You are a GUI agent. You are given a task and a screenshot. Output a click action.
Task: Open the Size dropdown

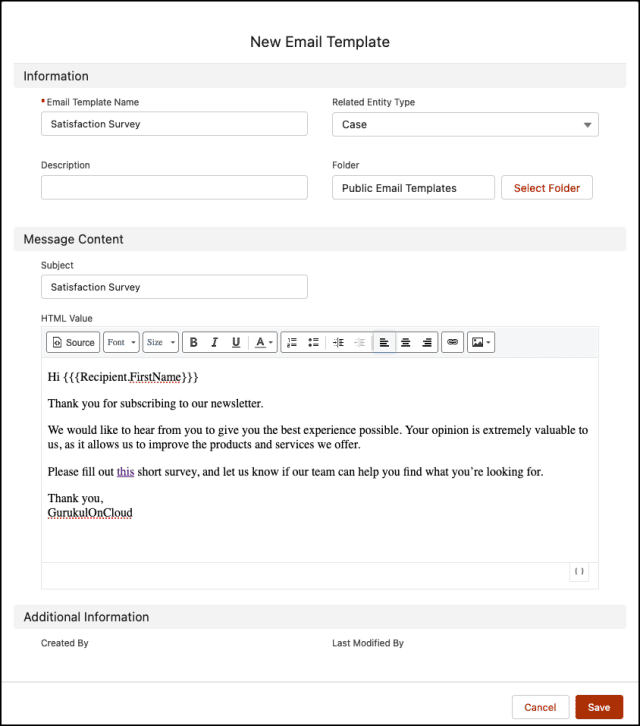click(161, 342)
